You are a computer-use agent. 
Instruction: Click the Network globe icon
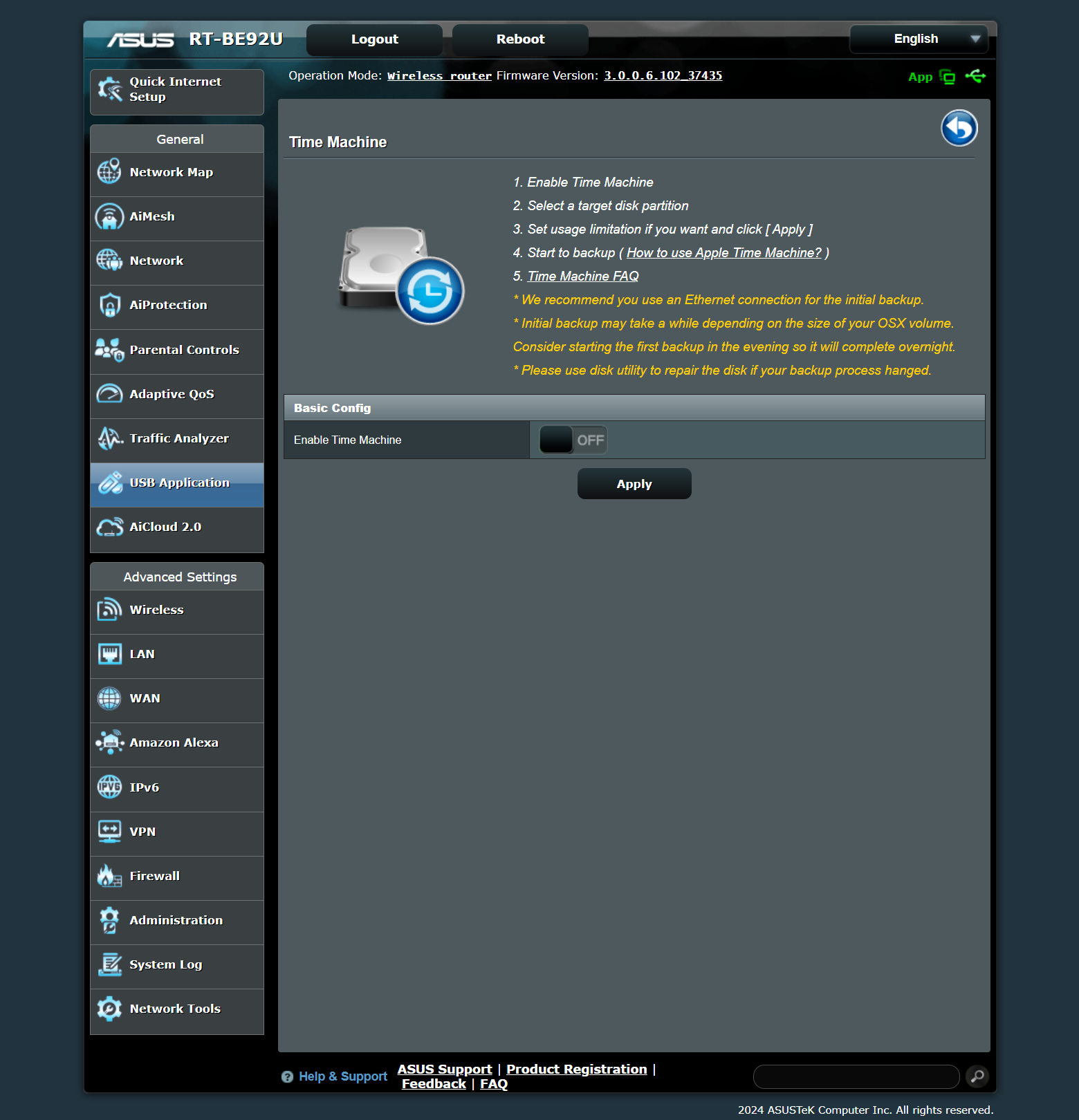tap(109, 261)
